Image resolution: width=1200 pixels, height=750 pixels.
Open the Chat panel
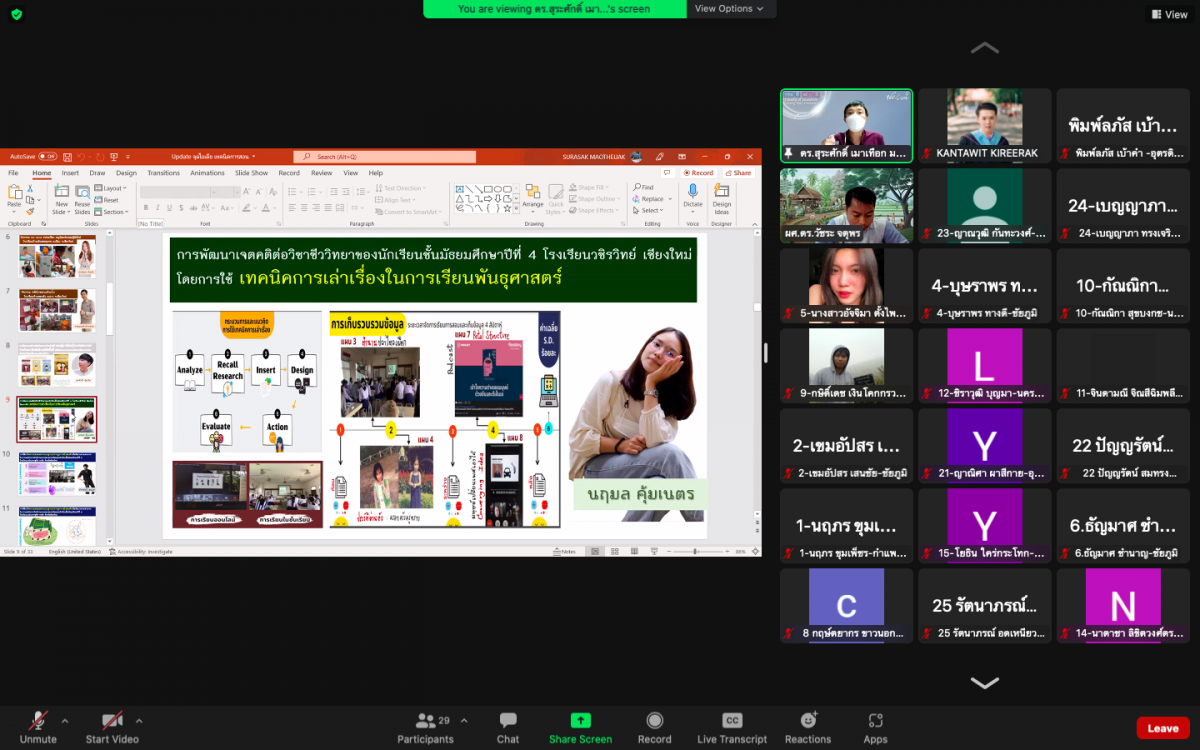click(508, 726)
